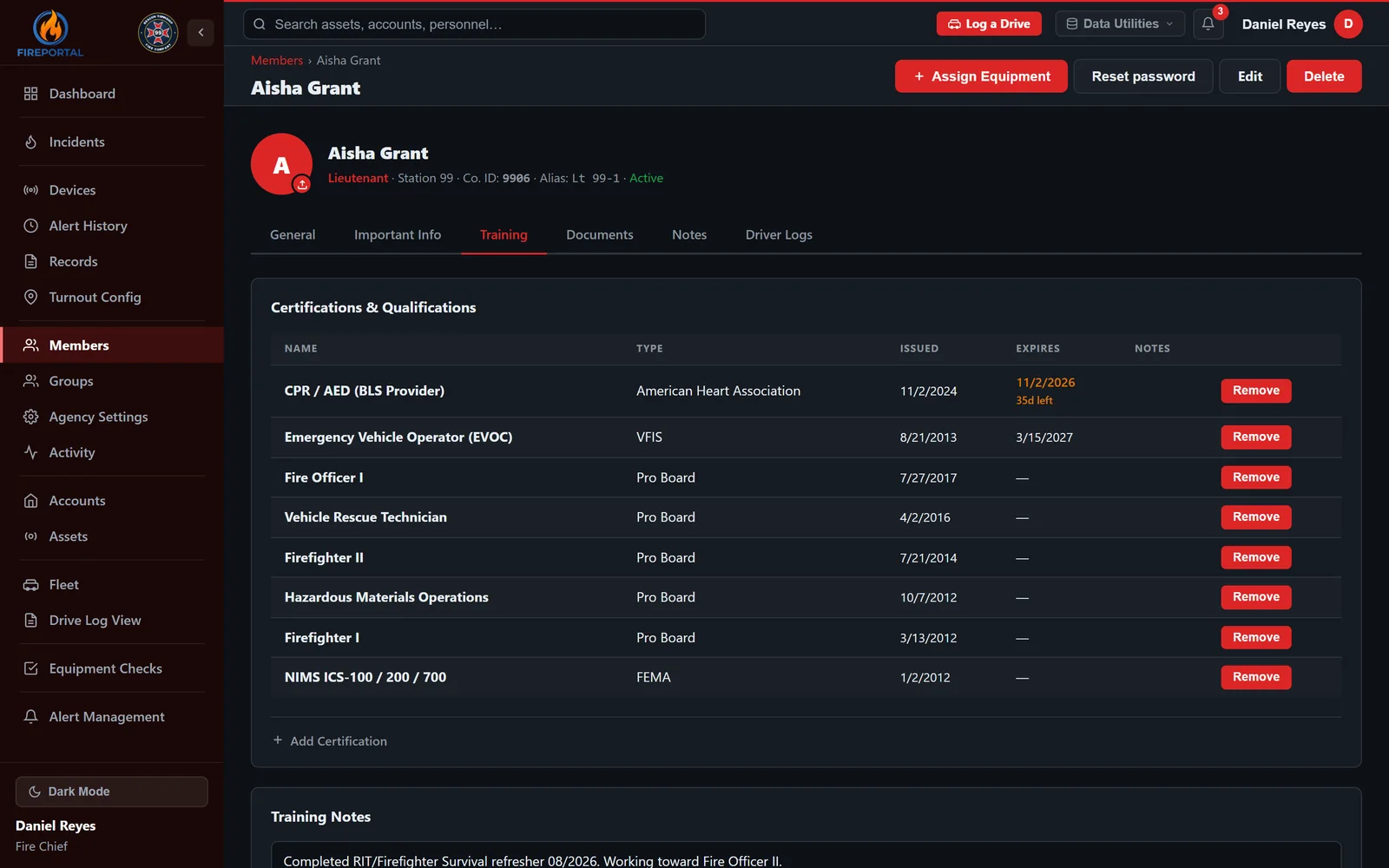Click Assign Equipment button
Viewport: 1389px width, 868px height.
pos(981,76)
